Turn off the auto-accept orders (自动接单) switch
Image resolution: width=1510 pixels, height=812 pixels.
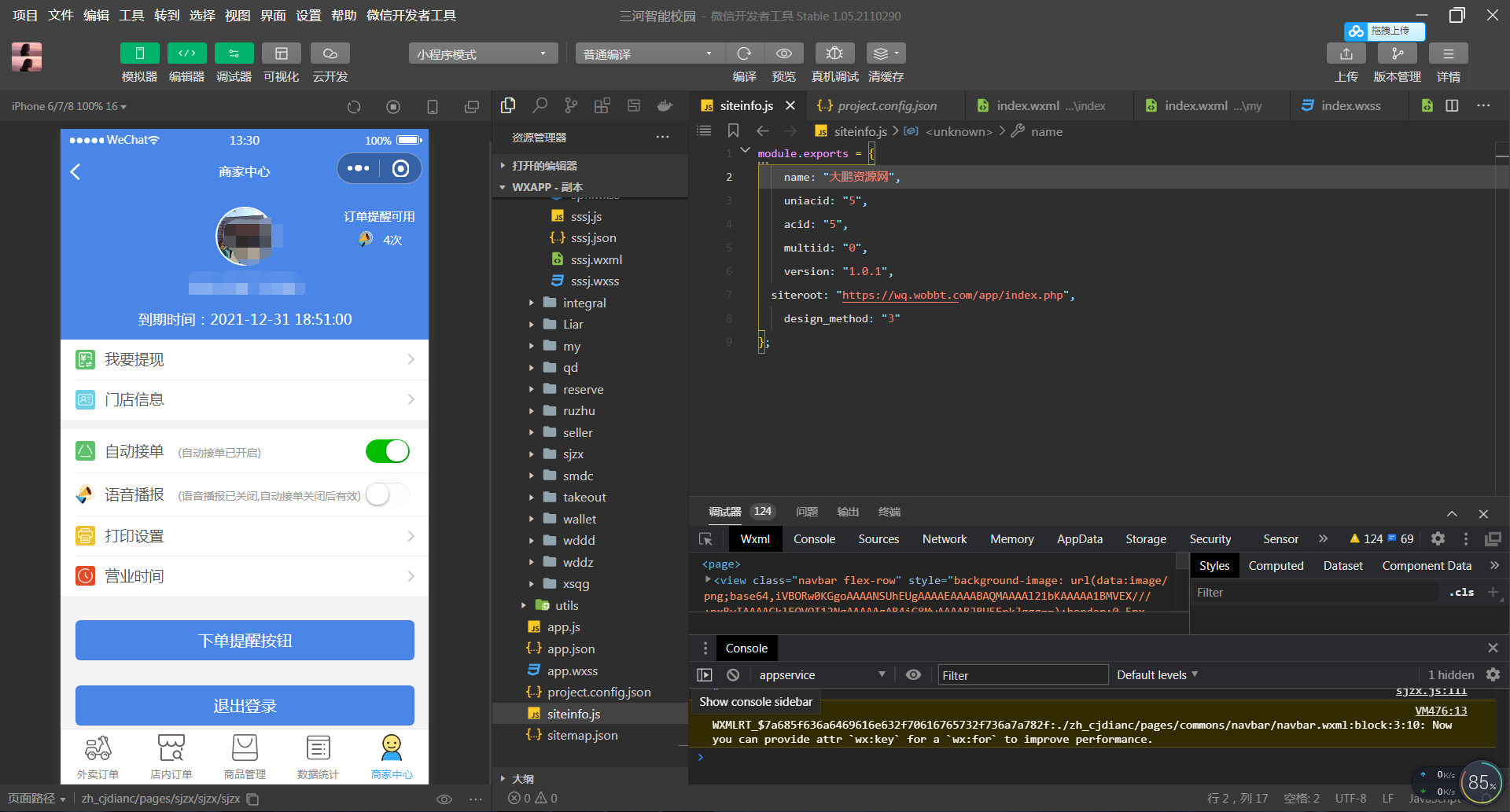point(387,452)
